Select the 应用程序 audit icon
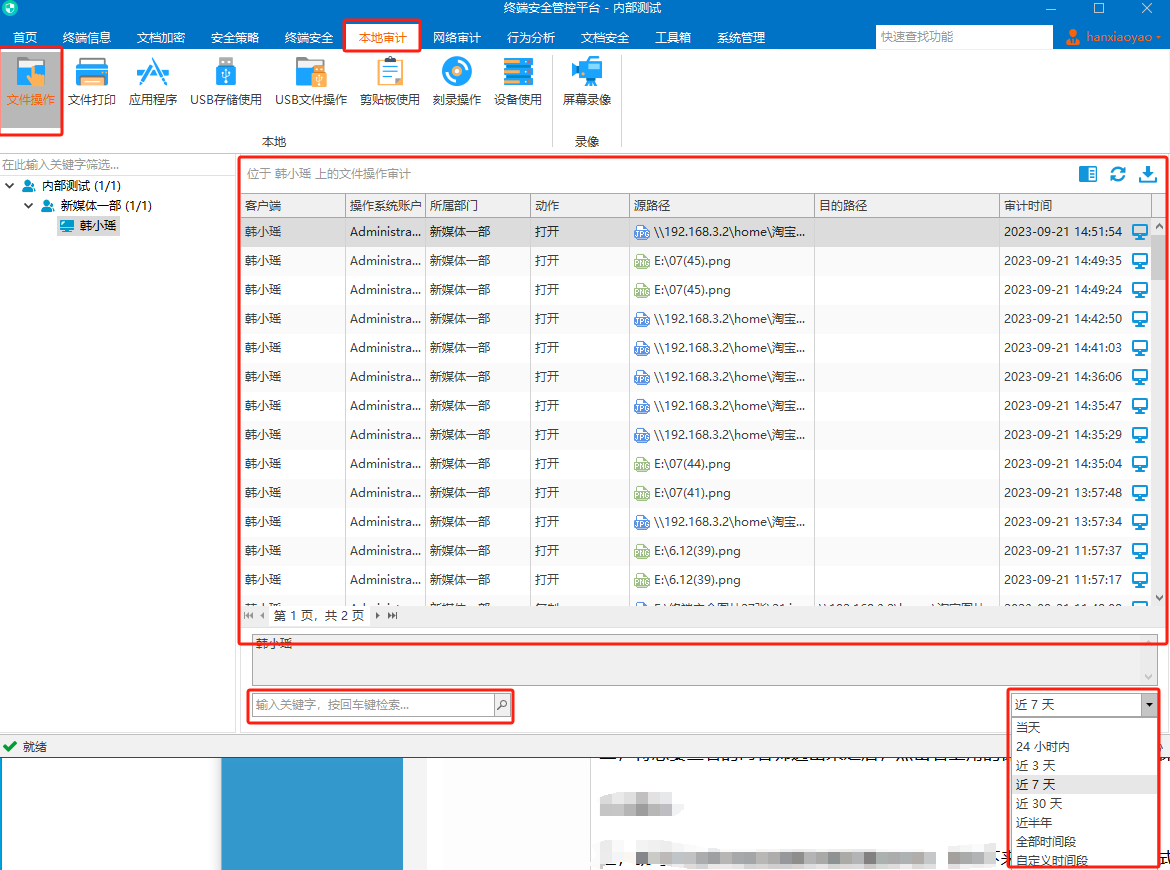 tap(153, 82)
